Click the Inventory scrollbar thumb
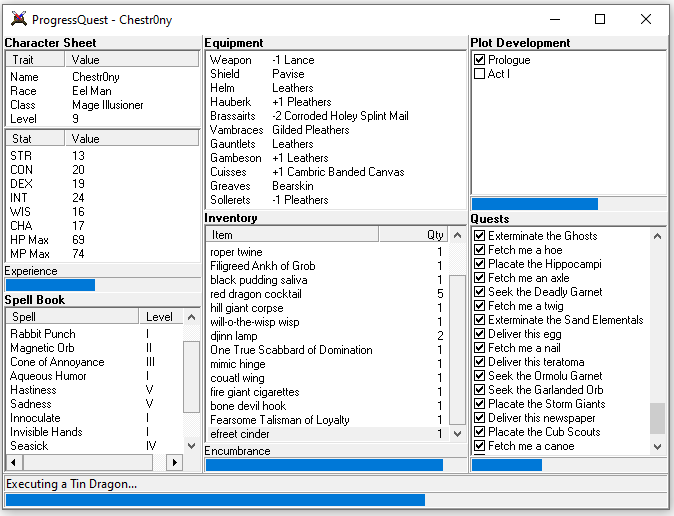 [457, 350]
